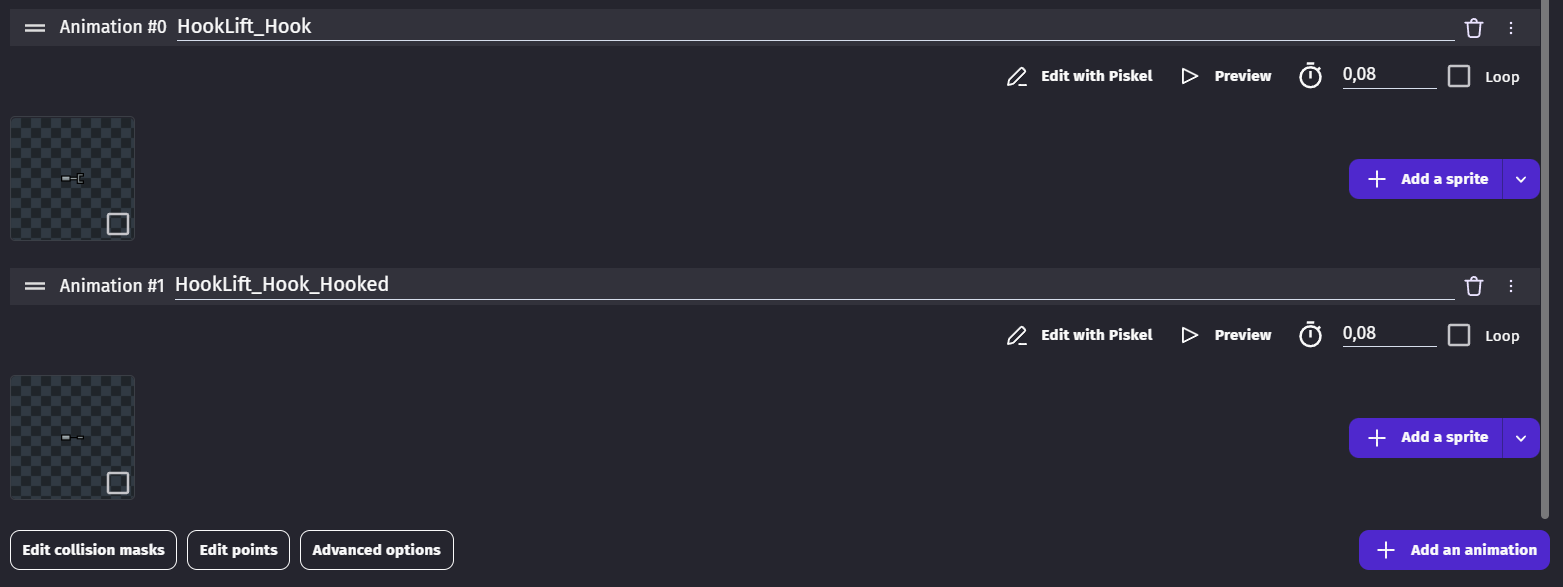Enable Loop for the HookLift_Hook animation
This screenshot has height=587, width=1563.
(1459, 76)
